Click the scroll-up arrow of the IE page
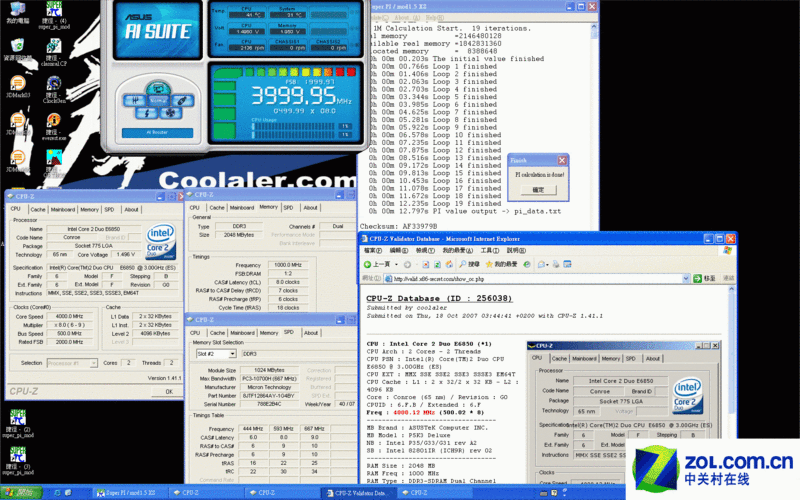 pos(731,289)
